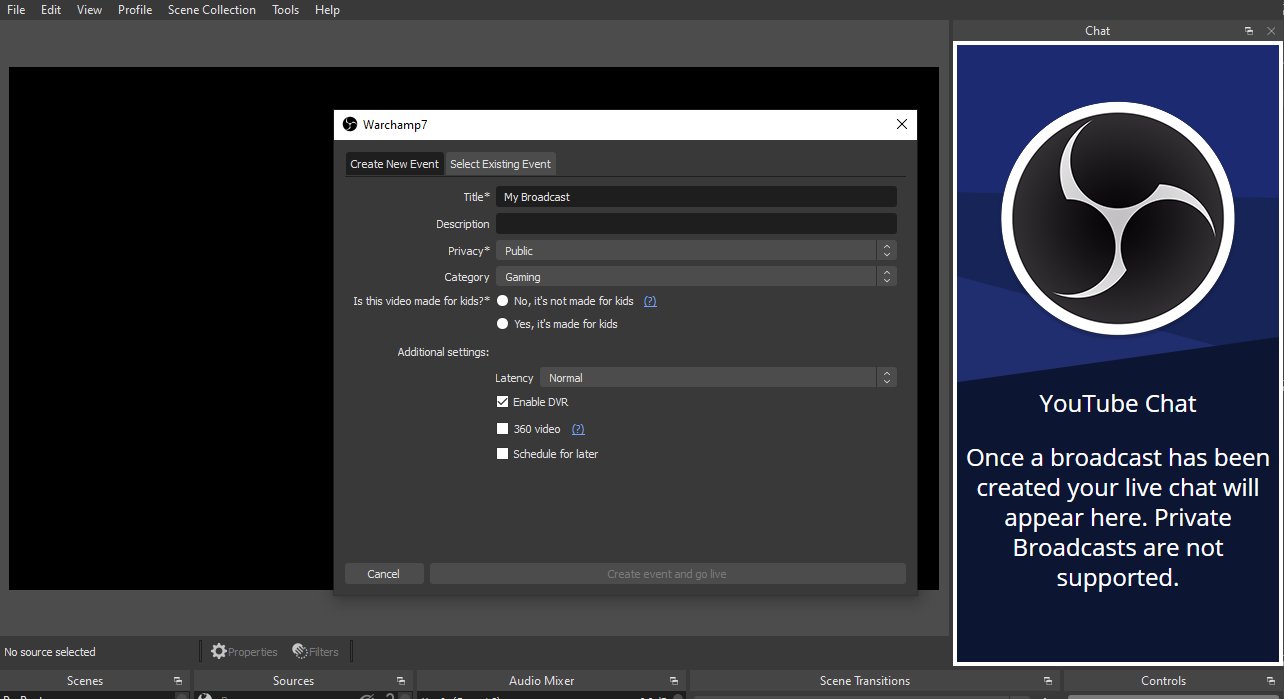The image size is (1284, 699).
Task: Select "Yes, it's made for kids"
Action: (503, 324)
